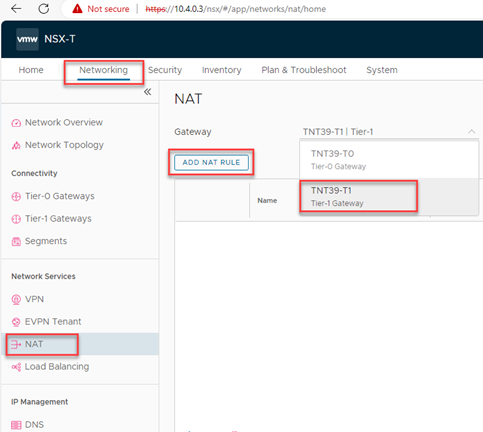Select TNT39-T1 Tier-1 Gateway option
Image resolution: width=483 pixels, height=432 pixels.
(x=389, y=196)
